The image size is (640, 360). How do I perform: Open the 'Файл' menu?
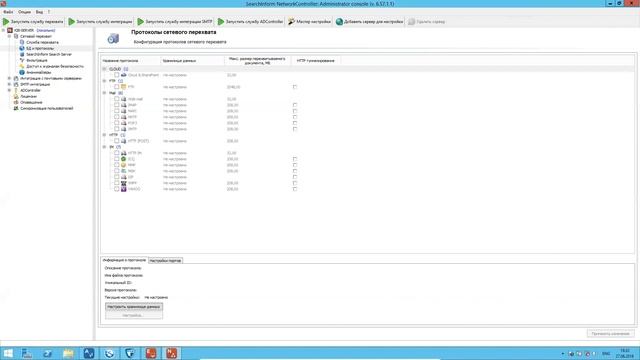tap(8, 12)
